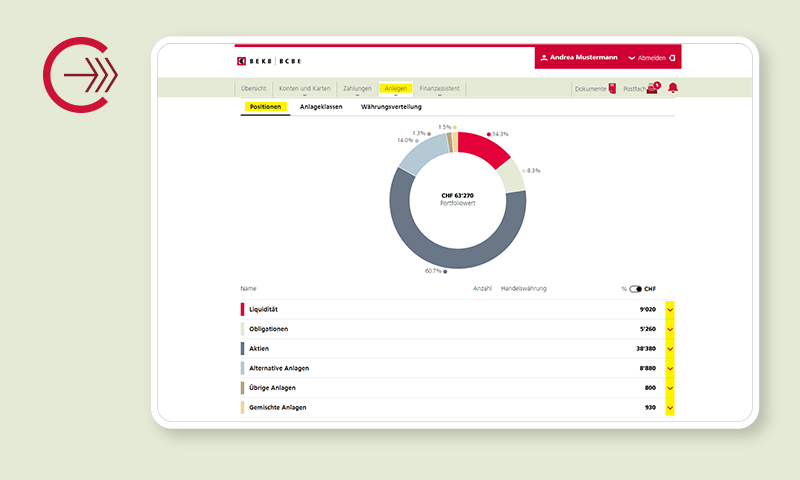Viewport: 800px width, 480px height.
Task: Open the notifications bell
Action: pyautogui.click(x=673, y=88)
